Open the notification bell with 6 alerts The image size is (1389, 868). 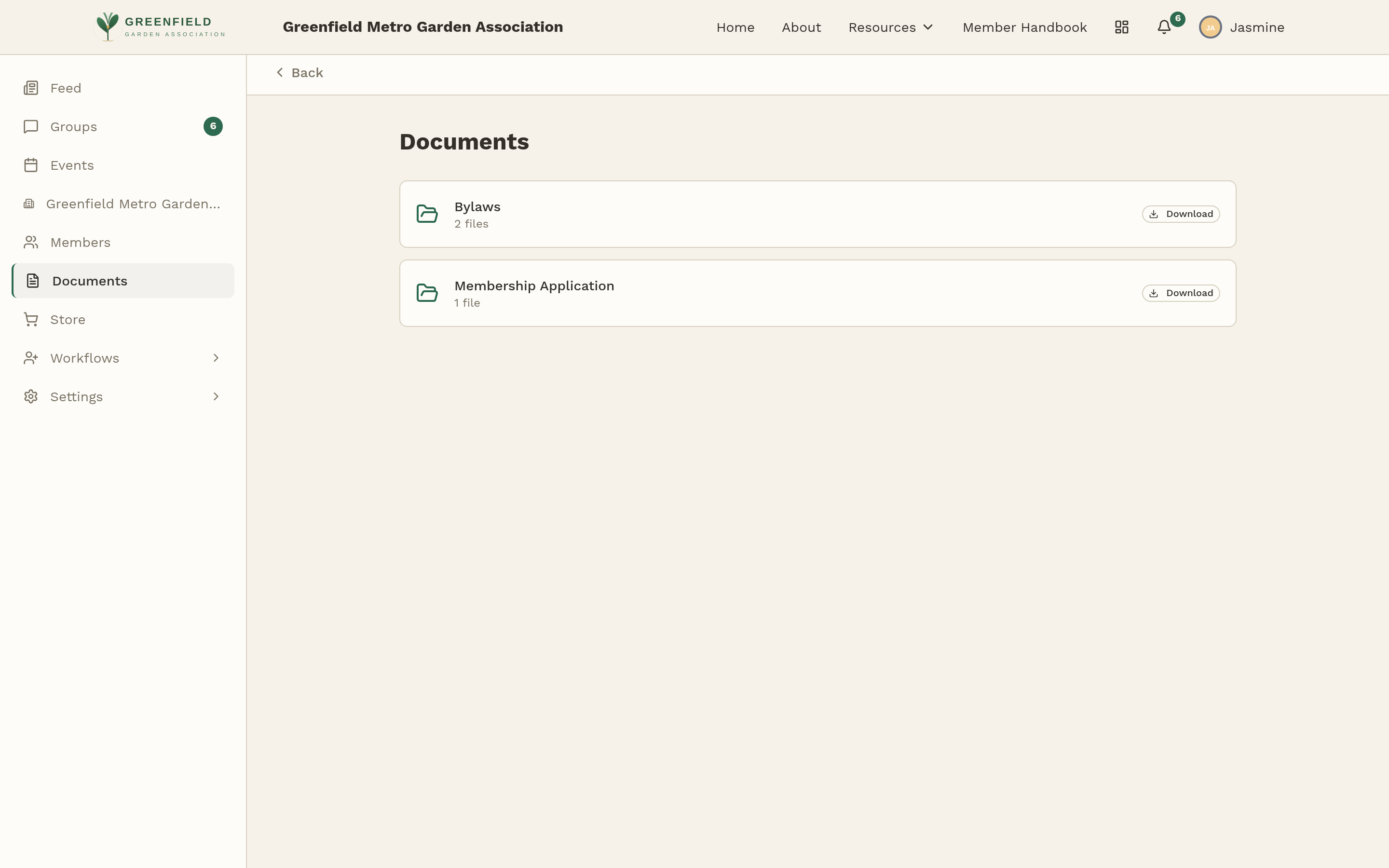(1164, 27)
